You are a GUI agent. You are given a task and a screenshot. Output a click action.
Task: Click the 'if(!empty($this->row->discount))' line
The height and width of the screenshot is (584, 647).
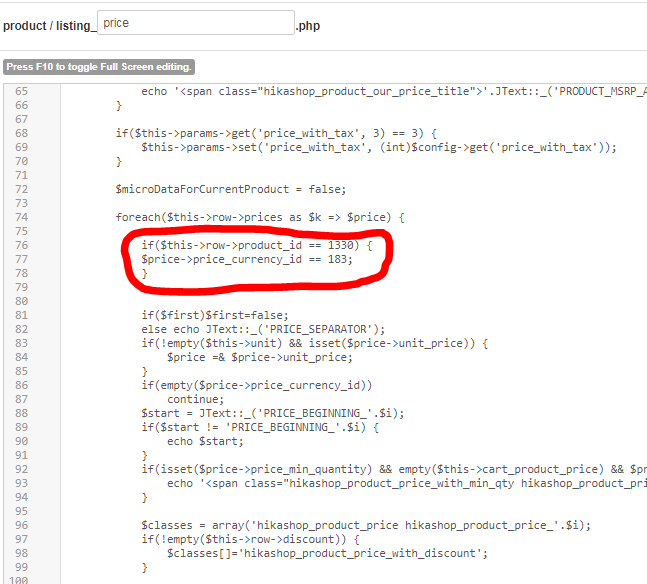click(x=250, y=539)
